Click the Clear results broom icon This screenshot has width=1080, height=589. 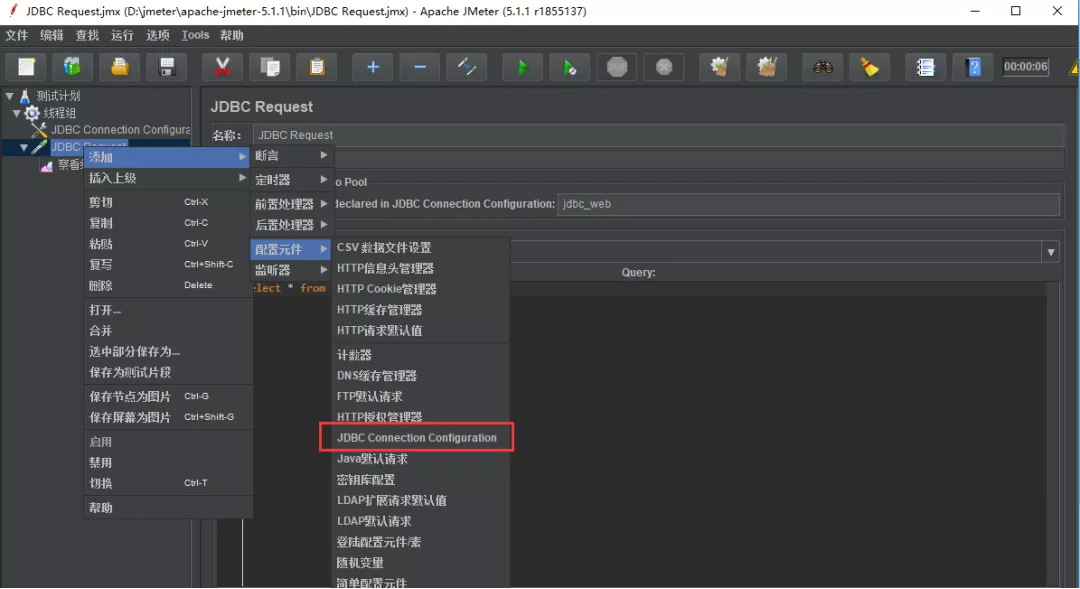(720, 67)
